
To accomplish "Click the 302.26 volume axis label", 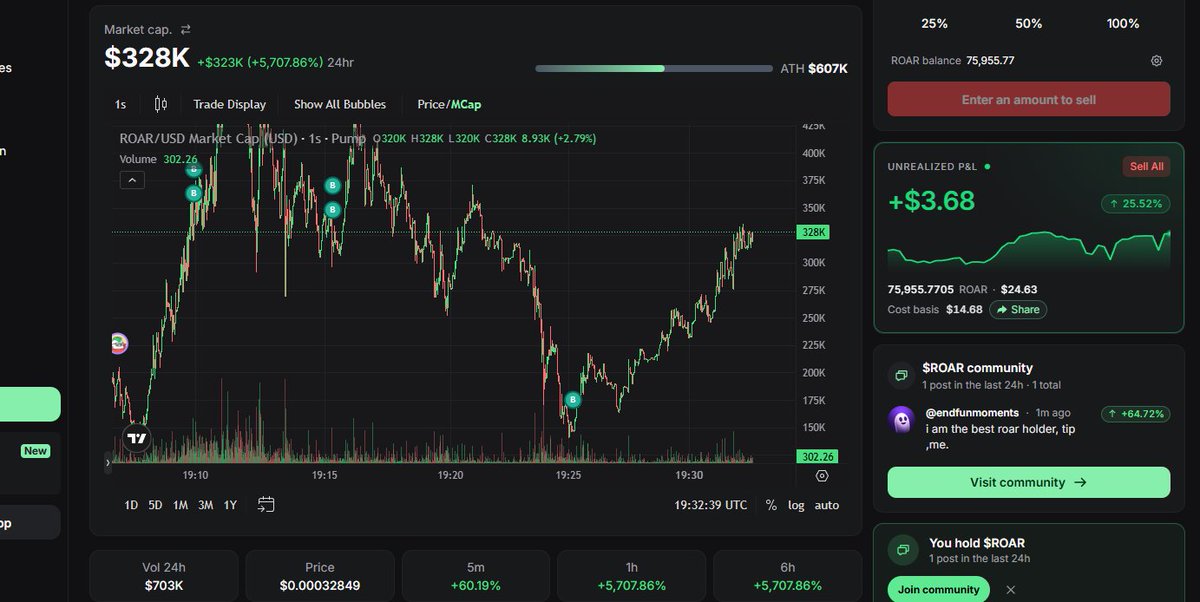I will [x=816, y=456].
